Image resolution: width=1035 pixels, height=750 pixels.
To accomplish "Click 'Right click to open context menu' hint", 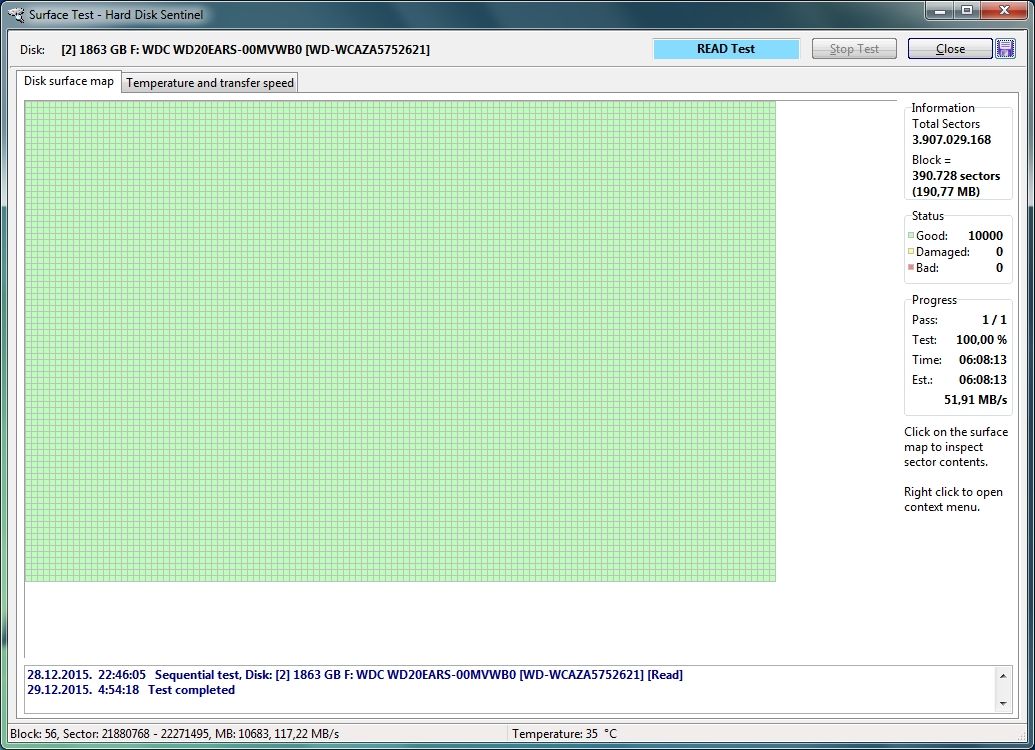I will [x=953, y=500].
